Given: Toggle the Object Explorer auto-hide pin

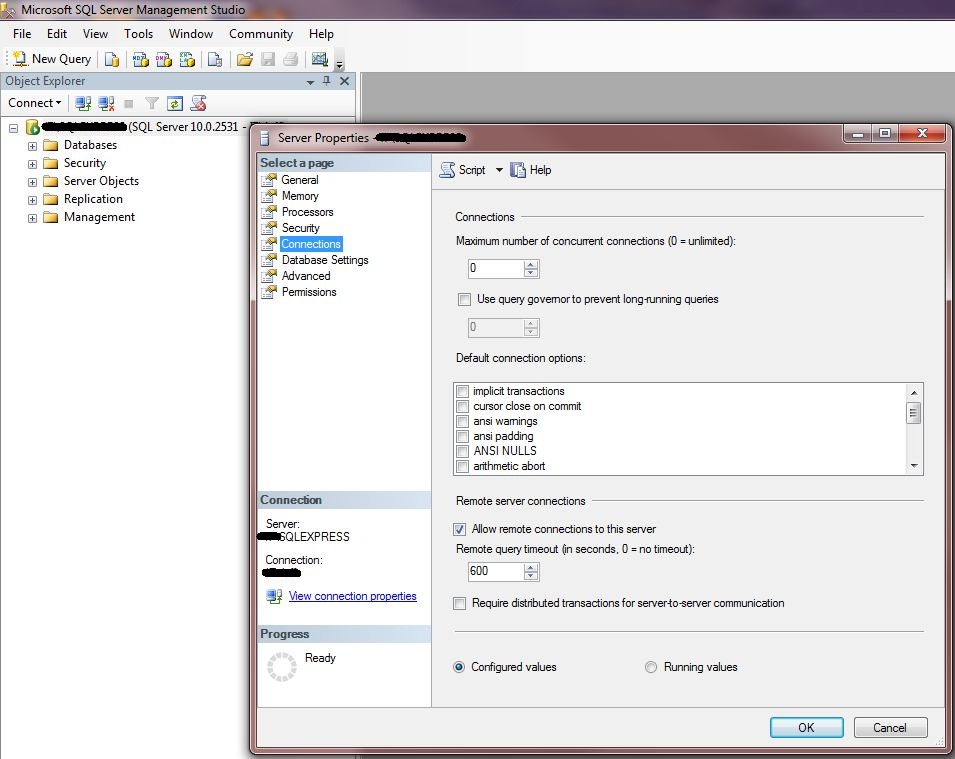Looking at the screenshot, I should pos(326,81).
